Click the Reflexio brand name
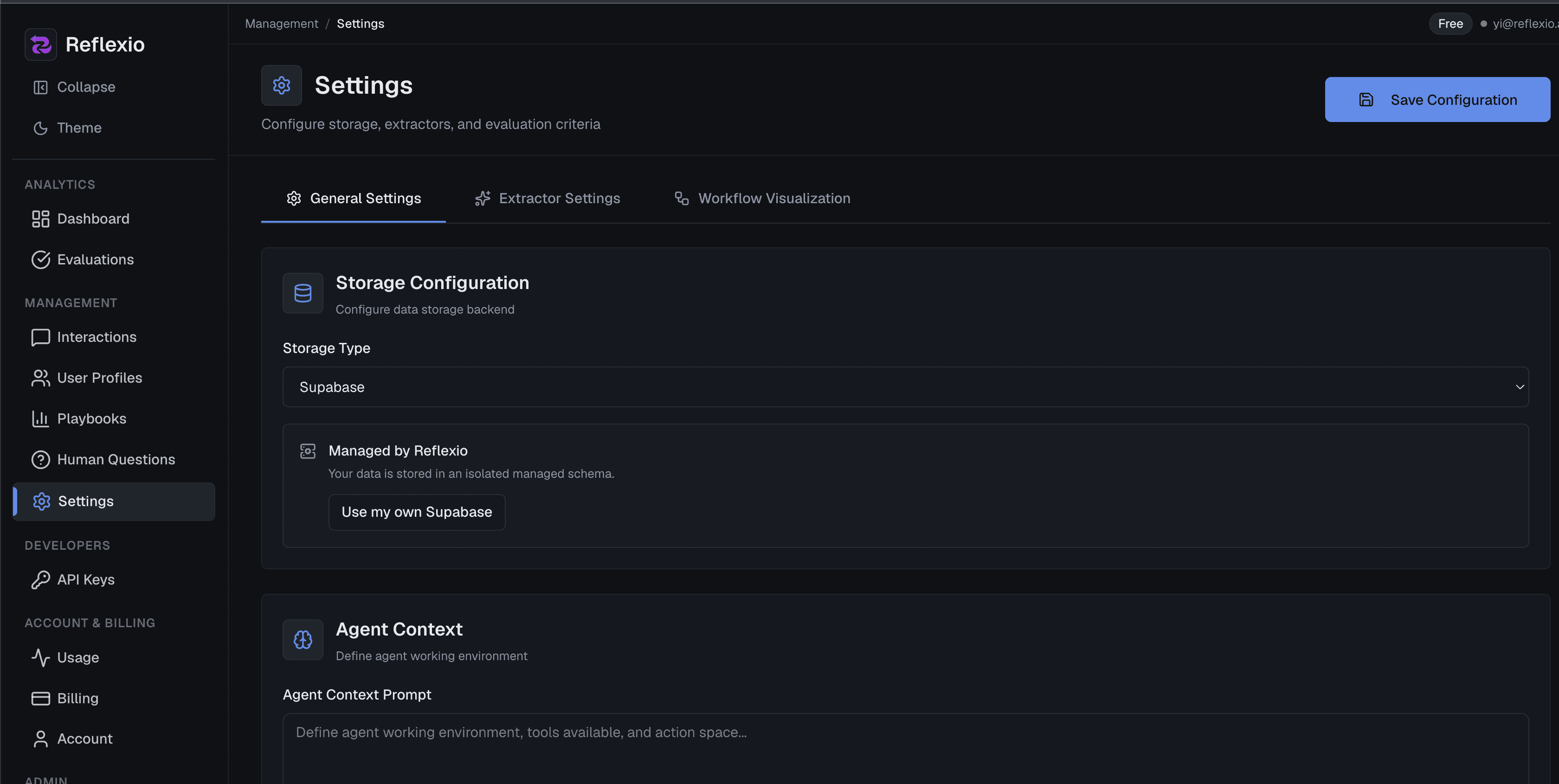 click(105, 44)
